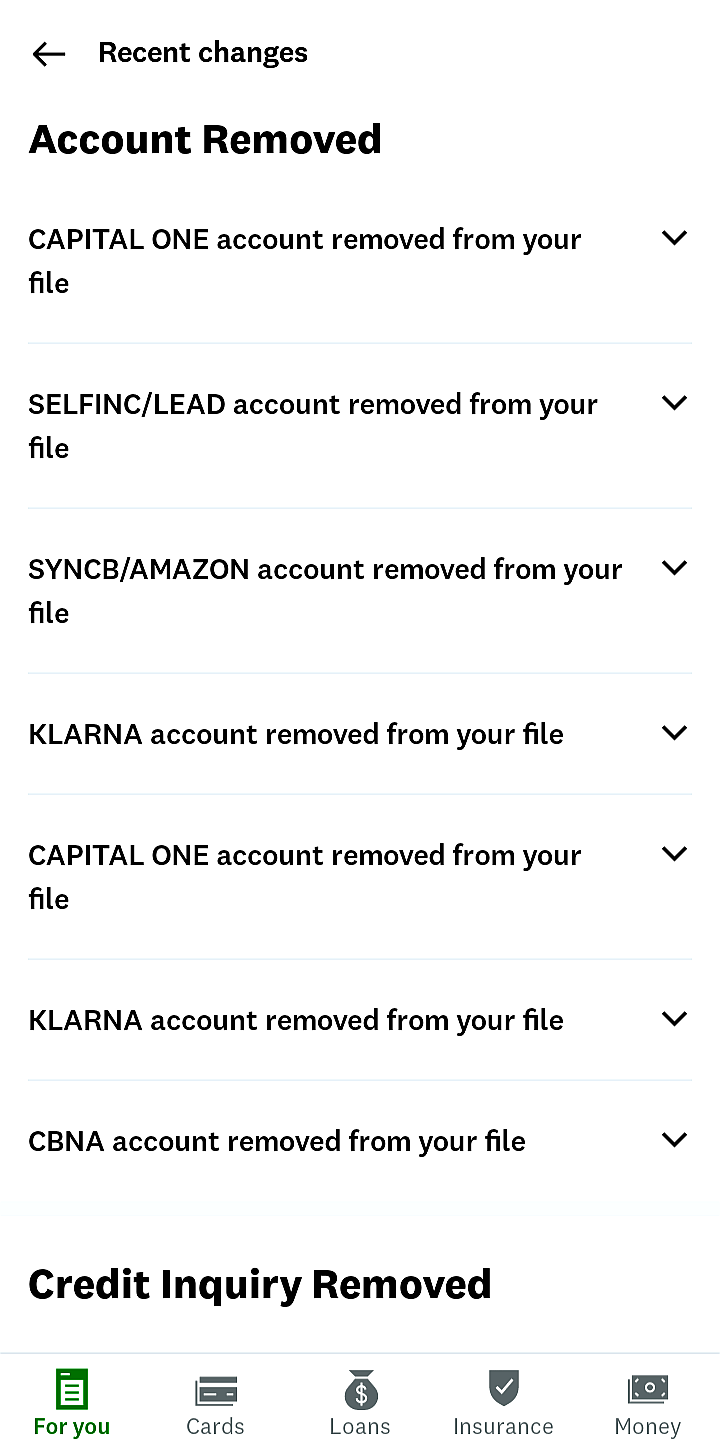The width and height of the screenshot is (720, 1451).
Task: Open the Money tab
Action: (x=648, y=1404)
